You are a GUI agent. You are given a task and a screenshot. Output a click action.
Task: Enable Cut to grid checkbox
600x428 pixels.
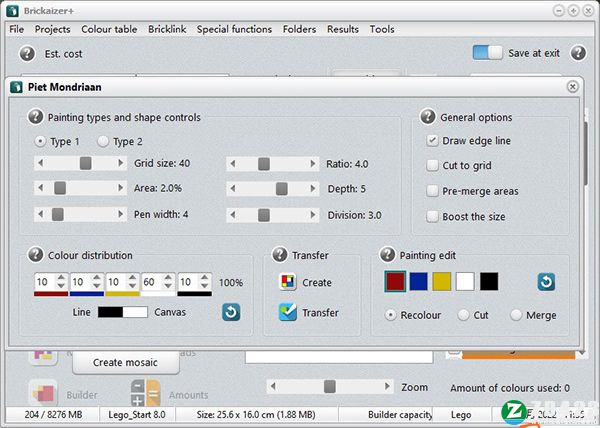coord(432,166)
